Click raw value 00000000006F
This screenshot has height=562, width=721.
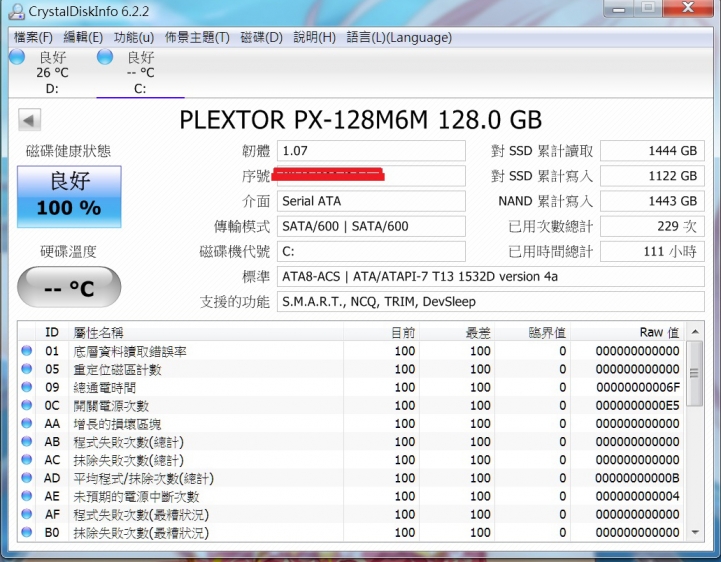pos(637,387)
